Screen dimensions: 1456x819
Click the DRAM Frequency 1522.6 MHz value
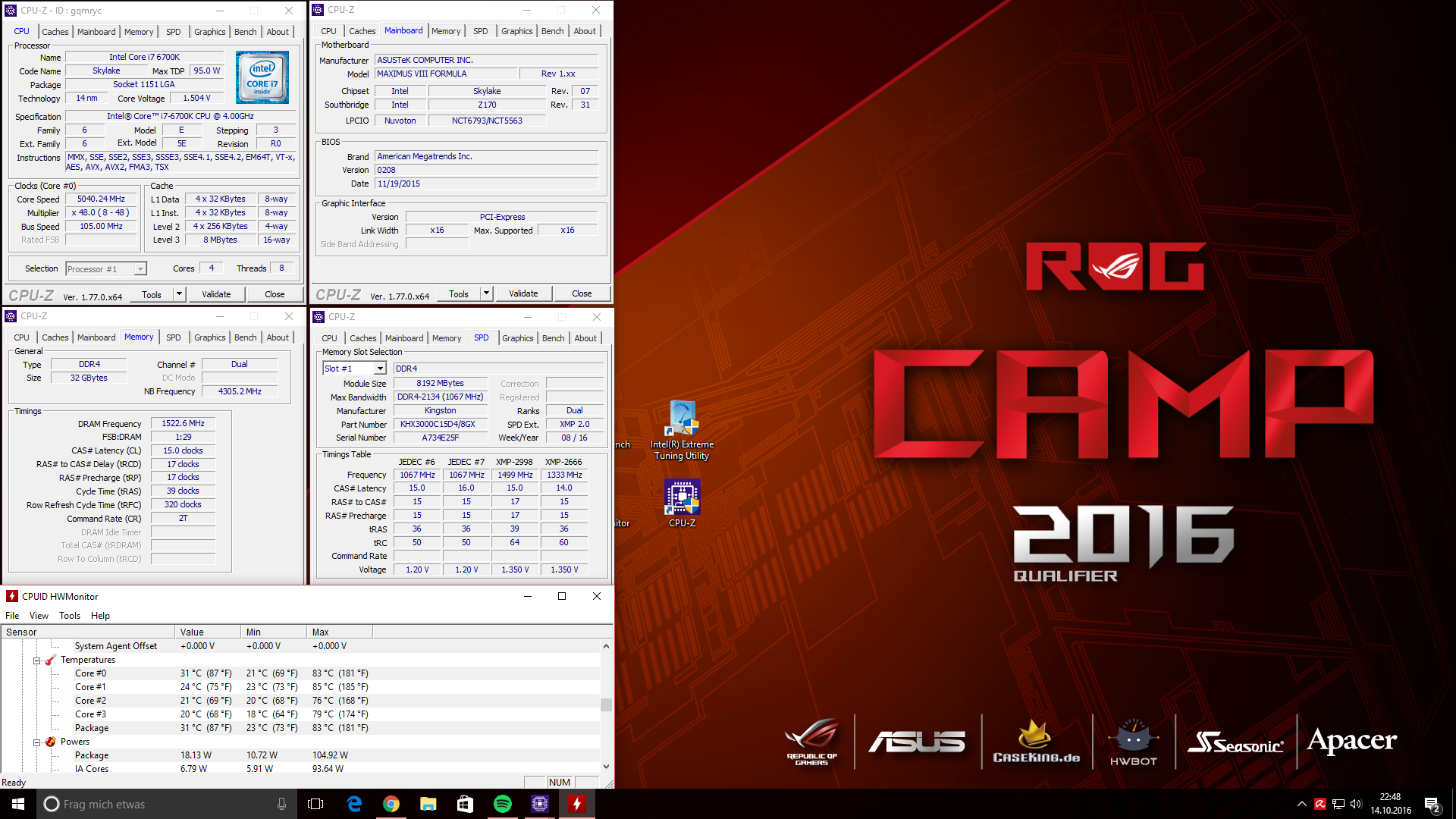[183, 423]
